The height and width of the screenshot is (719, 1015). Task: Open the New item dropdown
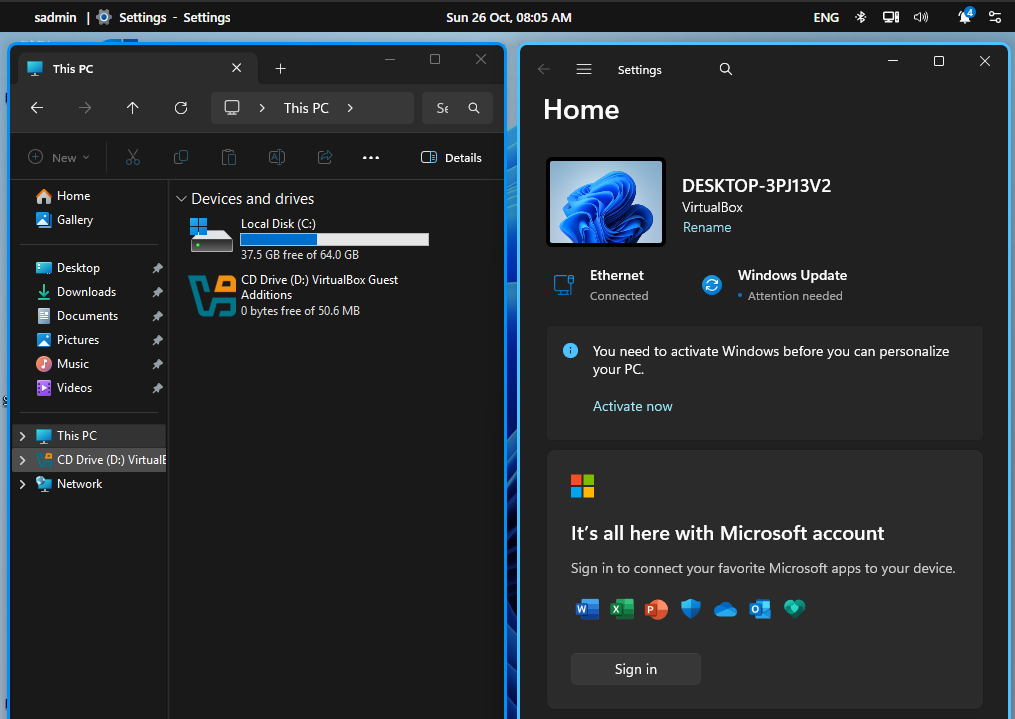pyautogui.click(x=59, y=157)
